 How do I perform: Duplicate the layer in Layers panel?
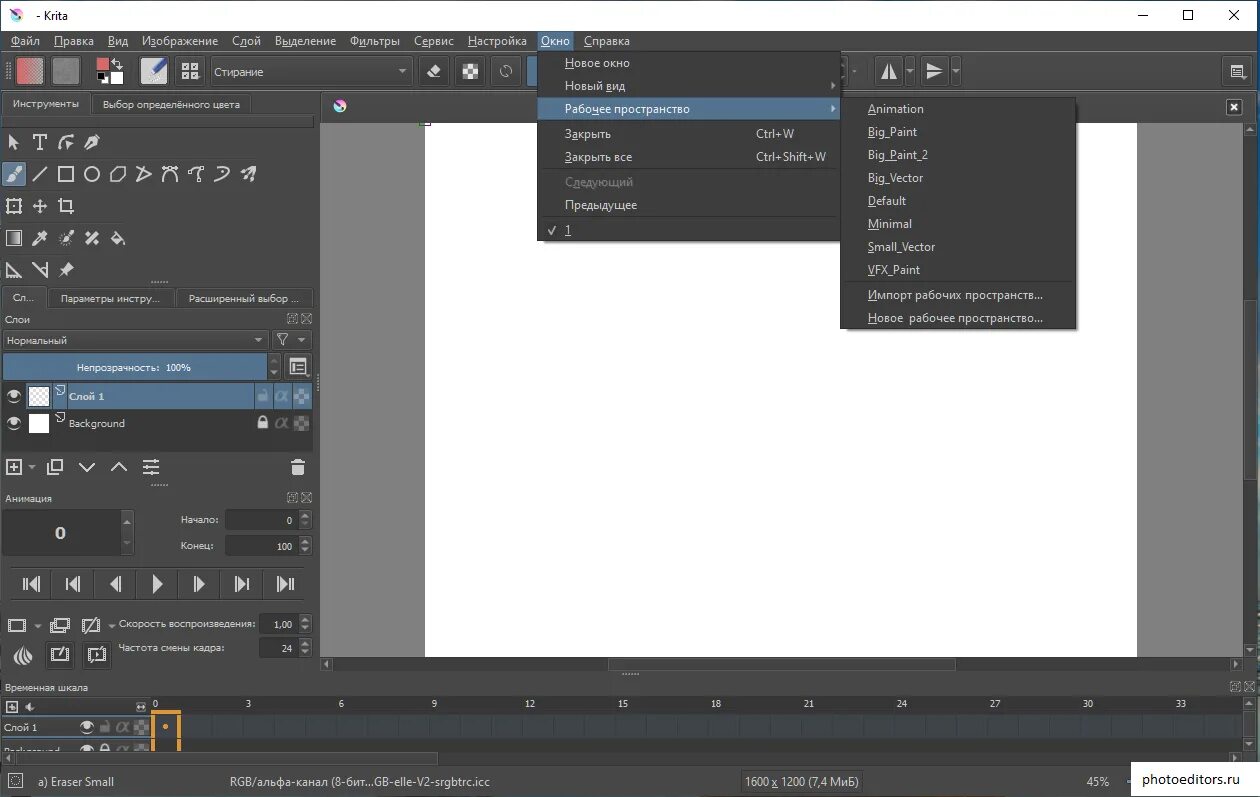pyautogui.click(x=55, y=467)
